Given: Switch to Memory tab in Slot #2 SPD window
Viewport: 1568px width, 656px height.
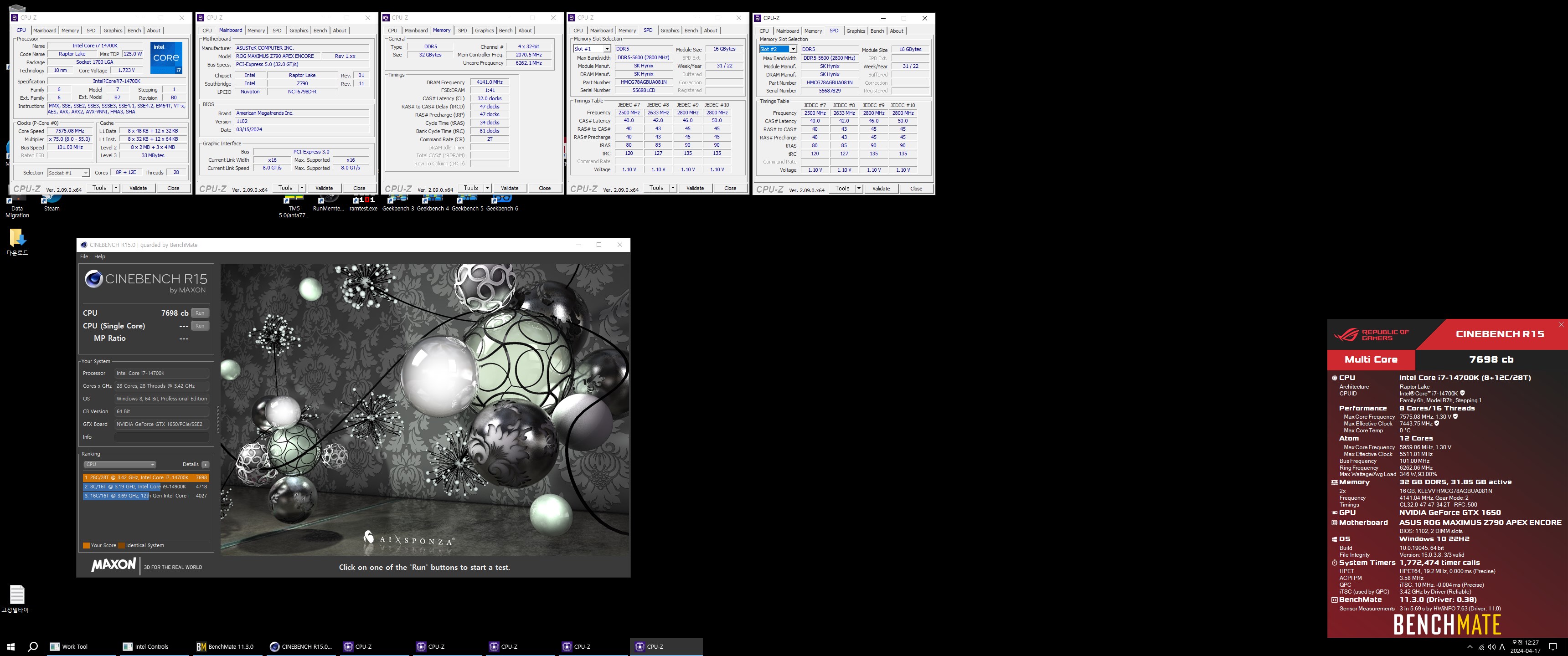Looking at the screenshot, I should pyautogui.click(x=813, y=31).
